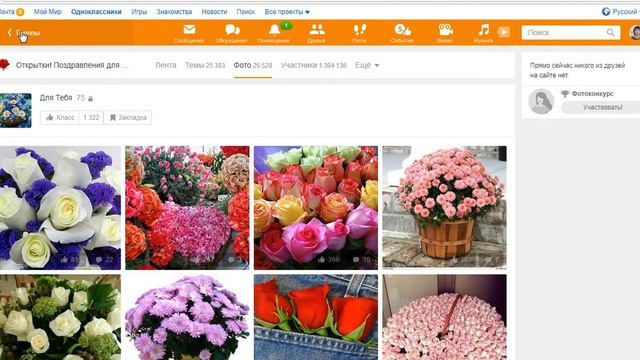Click the red rose group avatar icon

coord(4,64)
